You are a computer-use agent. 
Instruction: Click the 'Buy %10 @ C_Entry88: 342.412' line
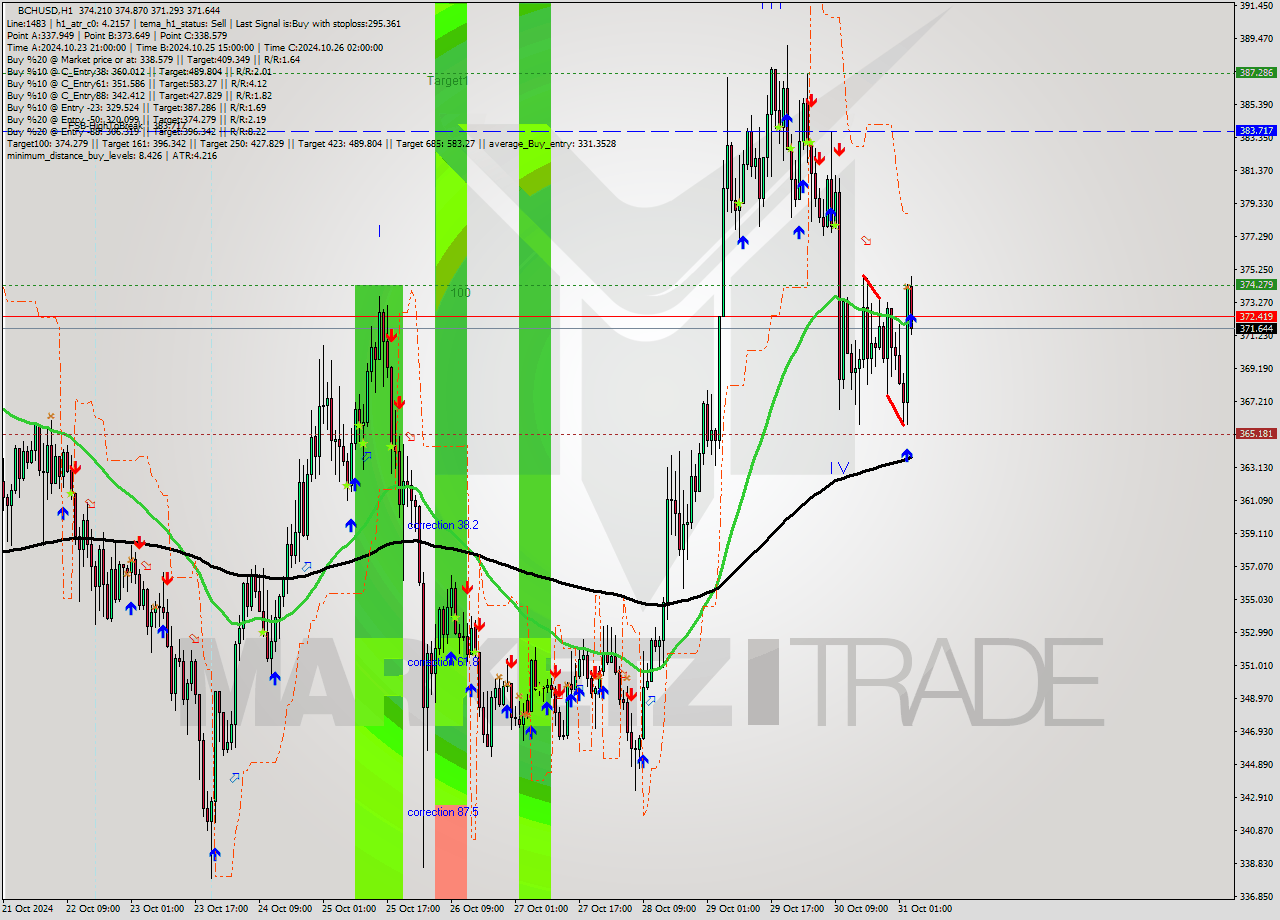tap(139, 96)
